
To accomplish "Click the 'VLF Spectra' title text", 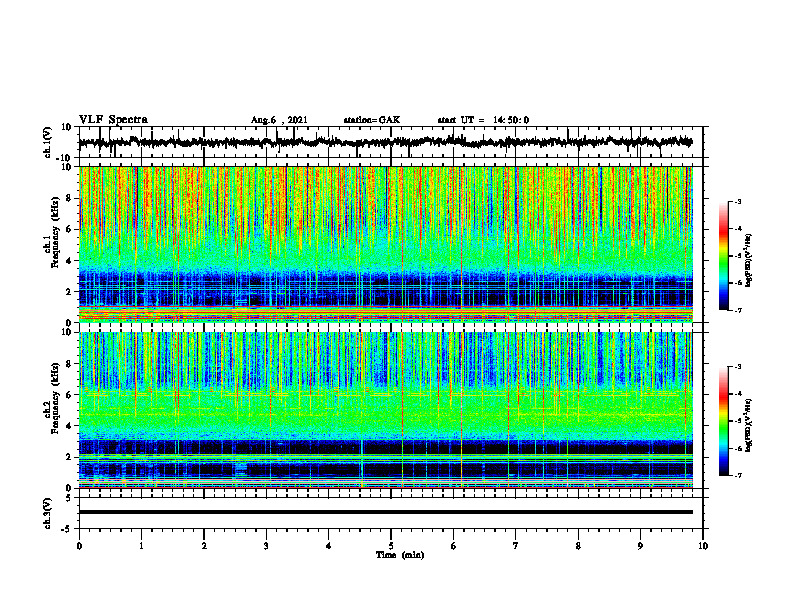I will point(113,120).
